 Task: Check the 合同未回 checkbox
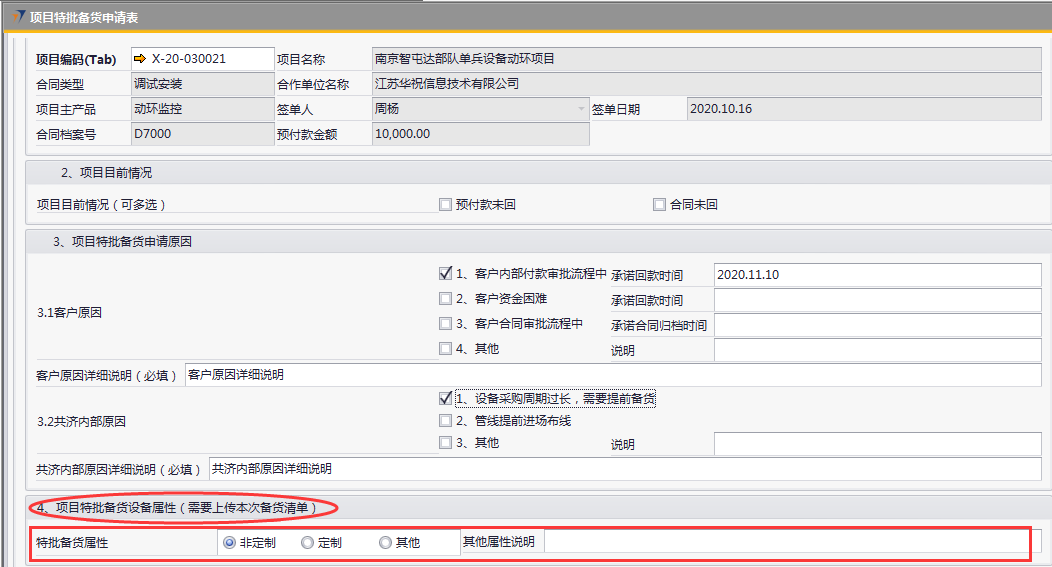659,205
